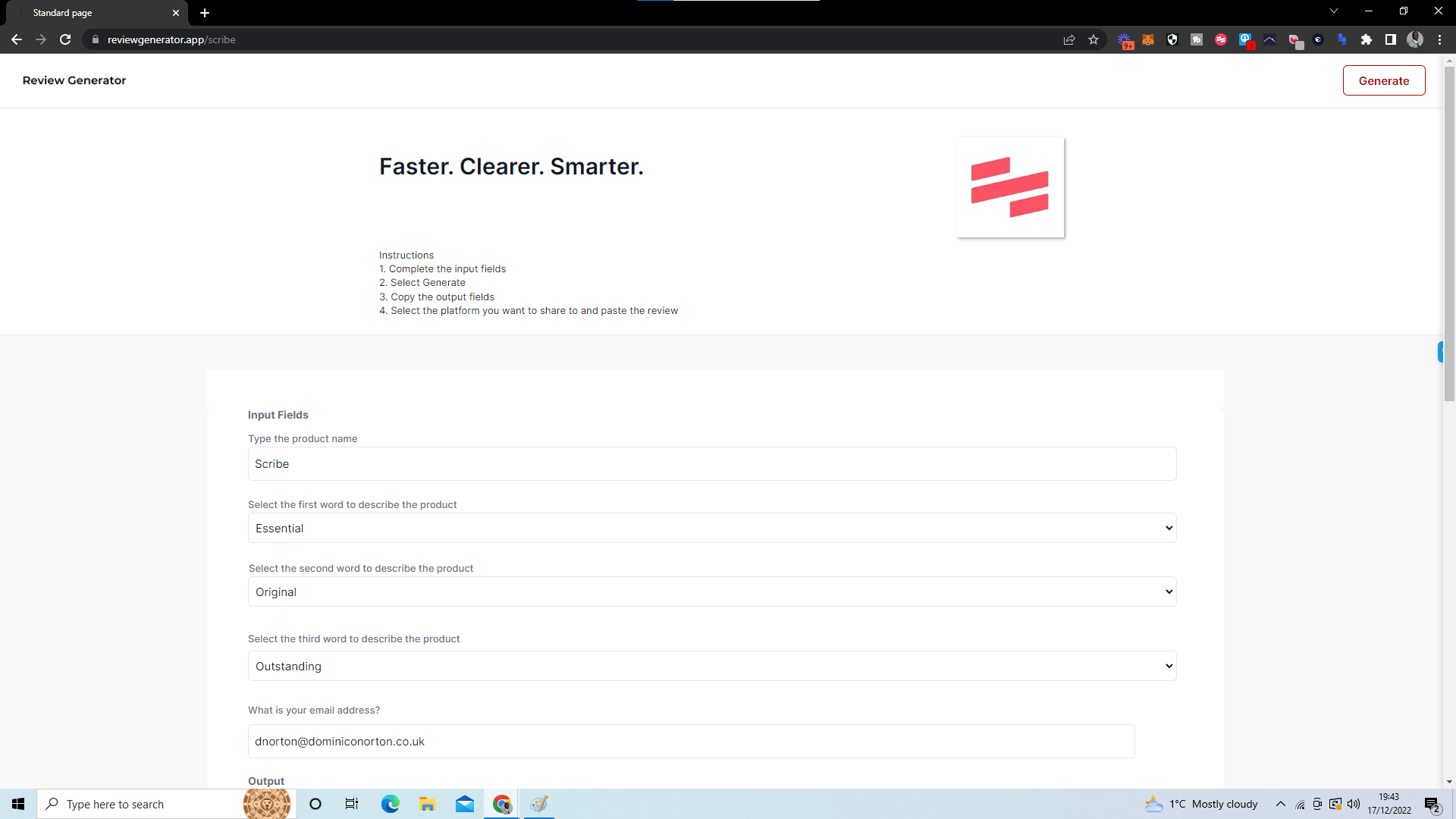The width and height of the screenshot is (1456, 819).
Task: Open the volume control tray icon
Action: (1354, 804)
